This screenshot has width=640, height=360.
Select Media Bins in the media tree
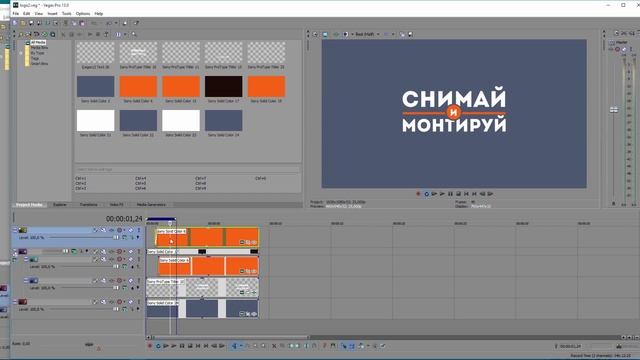coord(39,48)
